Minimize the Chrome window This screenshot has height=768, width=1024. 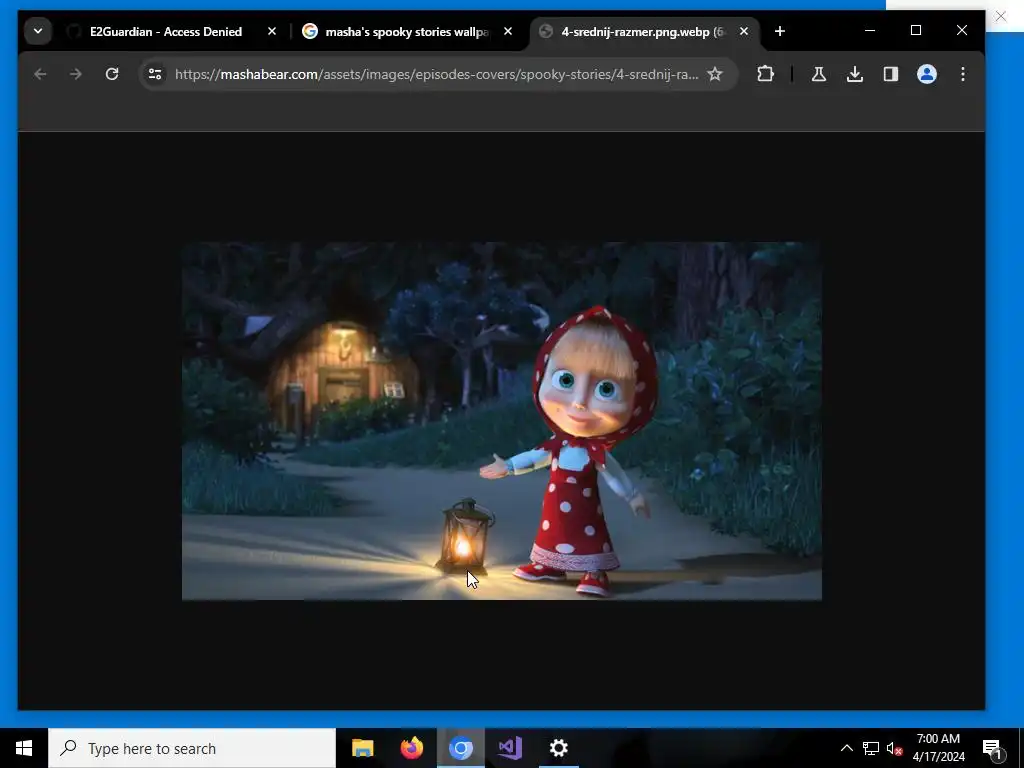coord(870,31)
